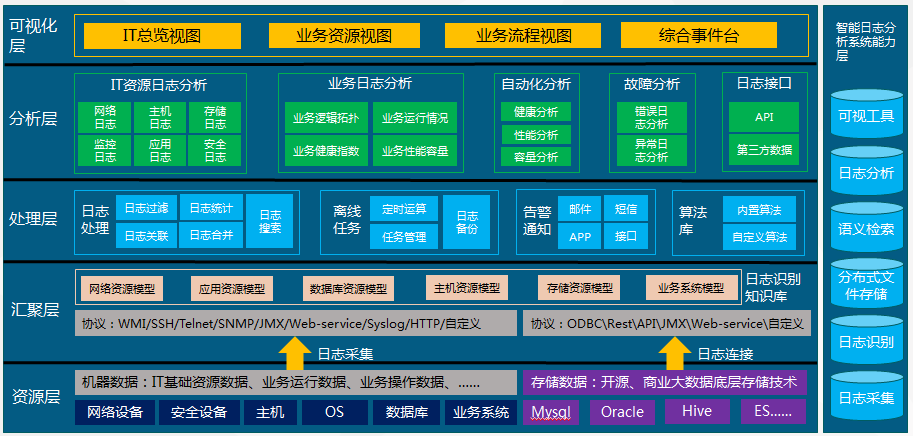
Task: Select the Hive purple box
Action: point(697,411)
